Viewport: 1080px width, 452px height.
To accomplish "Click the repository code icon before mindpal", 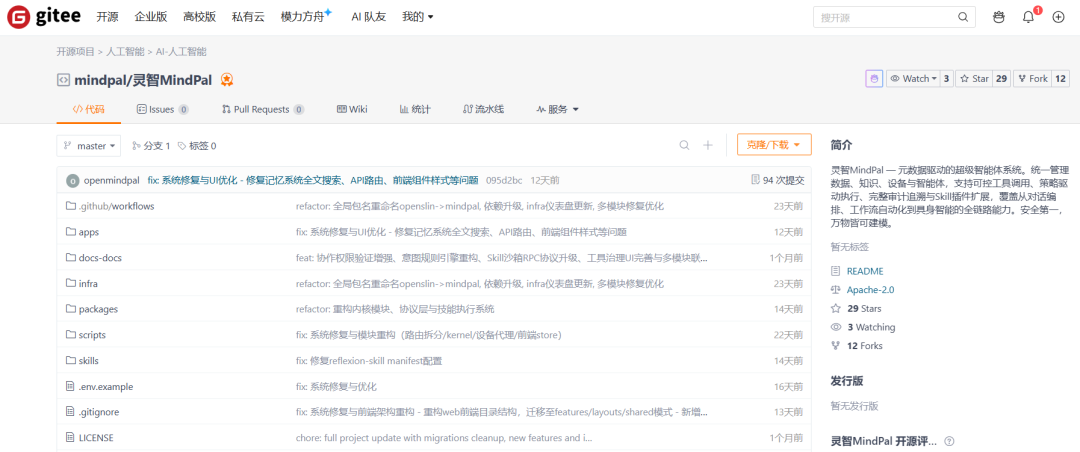I will [x=63, y=79].
